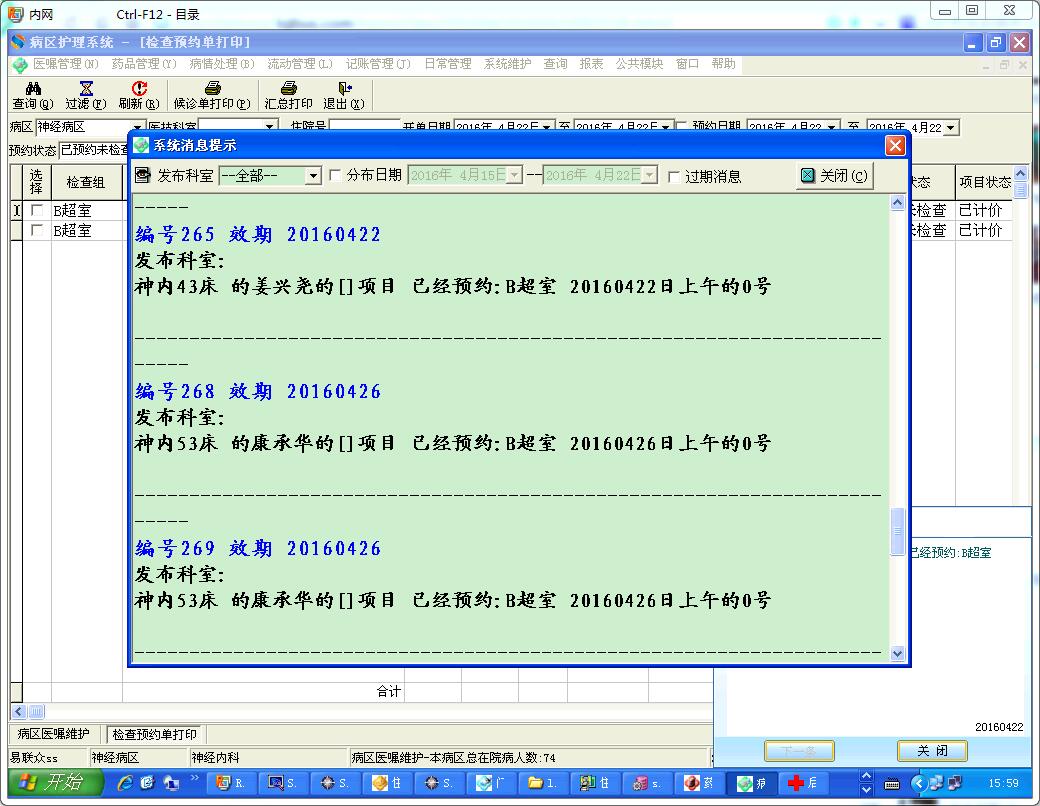1040x806 pixels.
Task: Open the 发布科室 --全部-- dropdown
Action: pyautogui.click(x=313, y=176)
